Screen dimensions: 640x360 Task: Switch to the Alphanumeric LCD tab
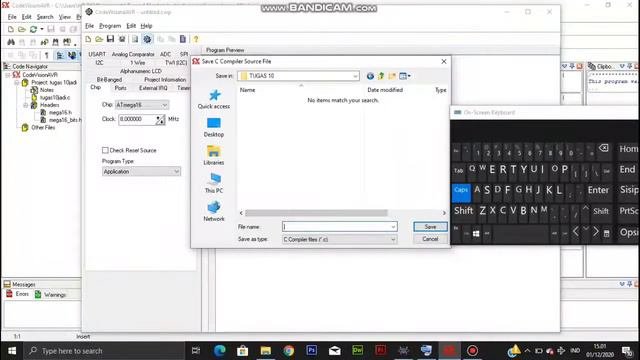141,71
